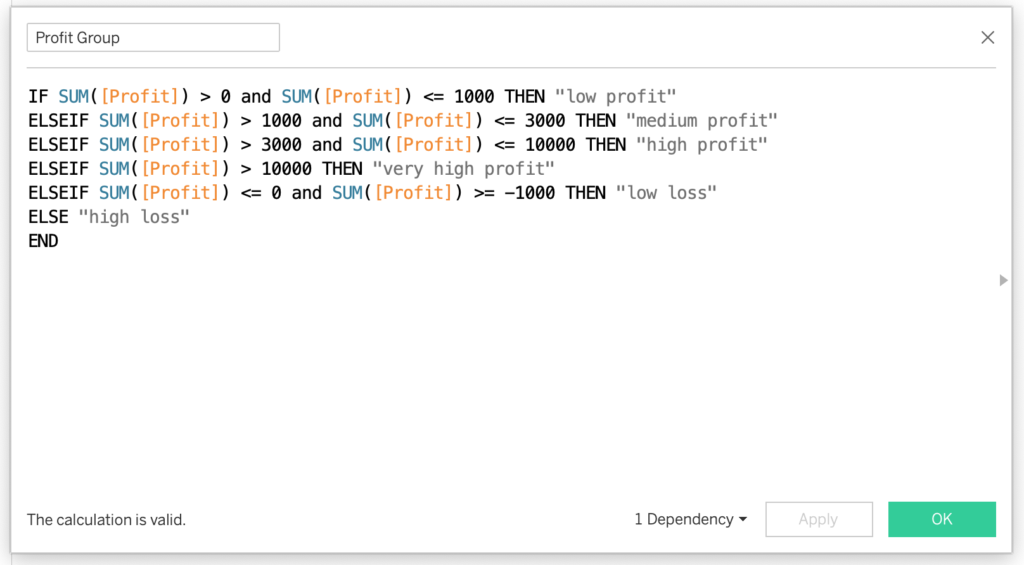Viewport: 1024px width, 565px height.
Task: Close the calculation editor with the X icon
Action: pos(987,38)
